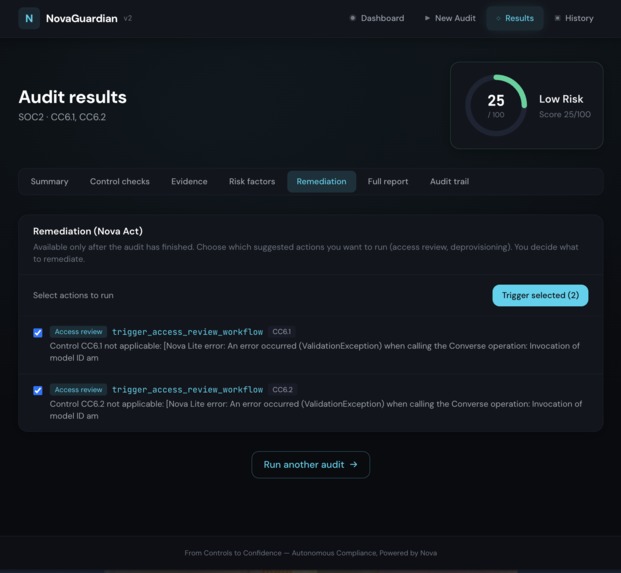Screen dimensions: 621x573
Task: Click Trigger selected (2) button
Action: click(x=540, y=295)
